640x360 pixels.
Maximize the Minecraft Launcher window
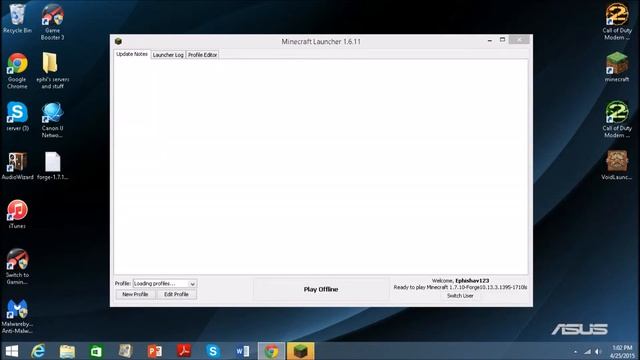click(502, 40)
